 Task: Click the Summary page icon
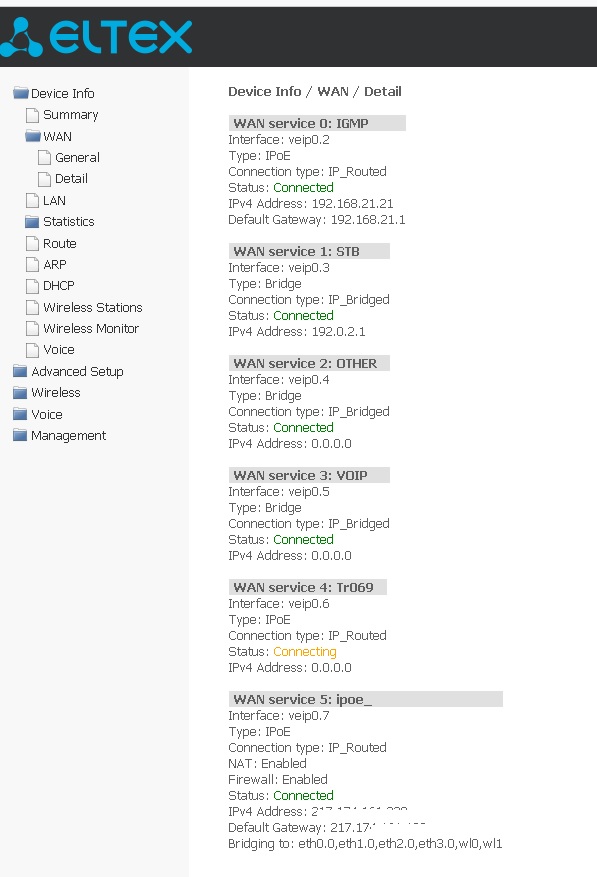pos(32,115)
